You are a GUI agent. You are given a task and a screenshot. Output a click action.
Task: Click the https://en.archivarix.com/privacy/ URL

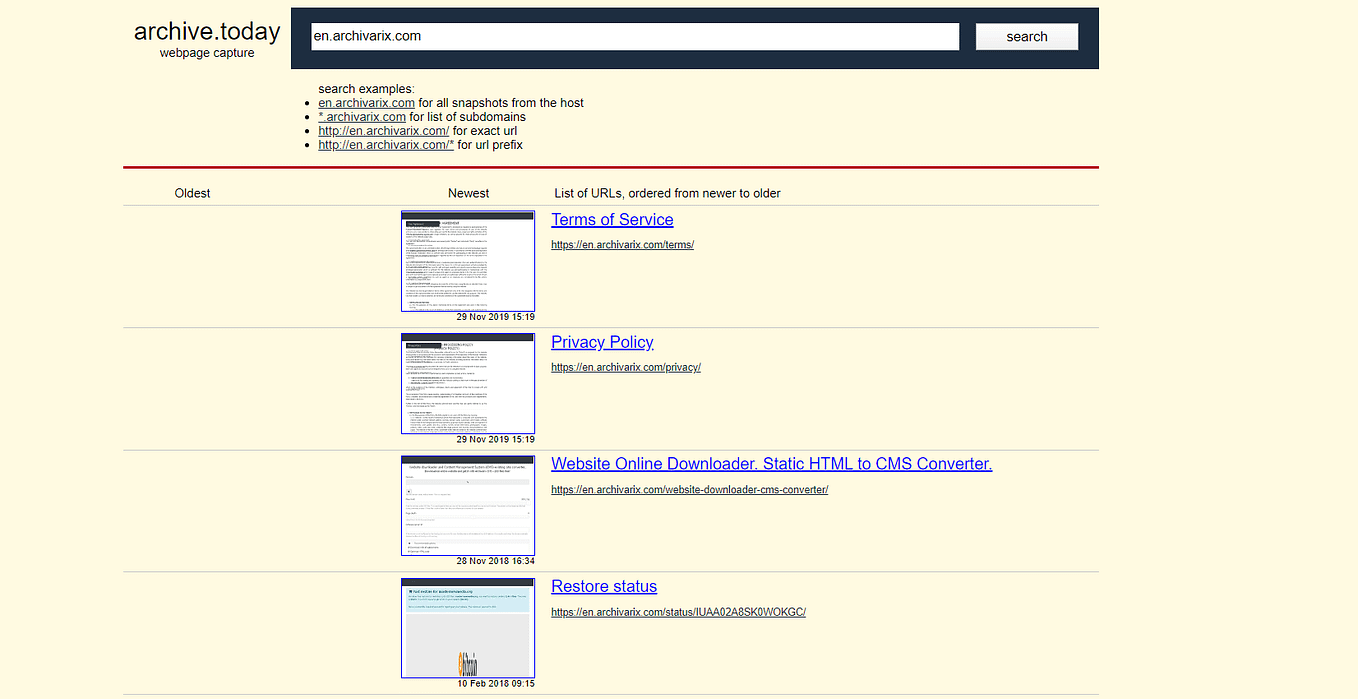(626, 367)
